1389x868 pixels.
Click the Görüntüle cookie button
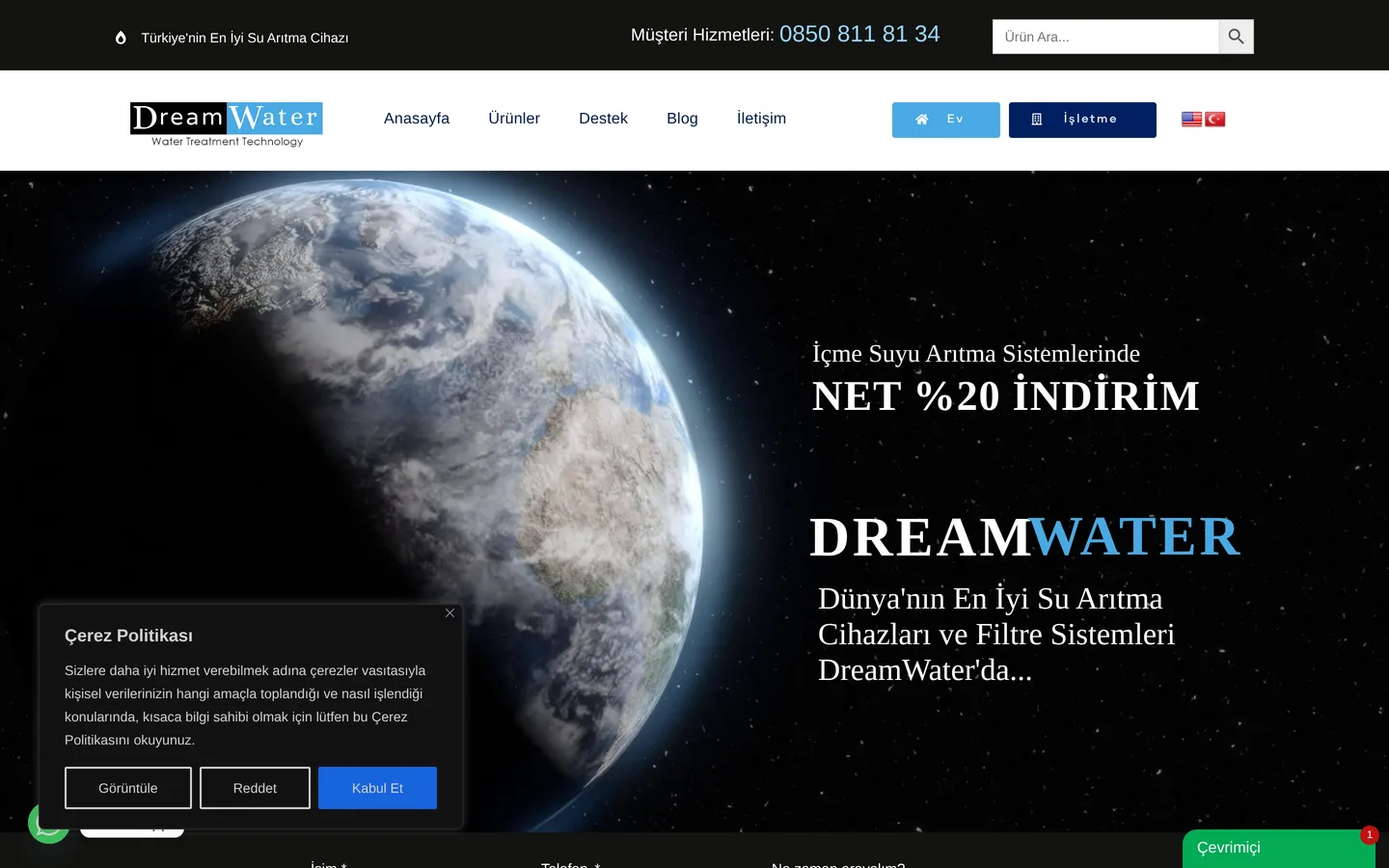tap(128, 788)
